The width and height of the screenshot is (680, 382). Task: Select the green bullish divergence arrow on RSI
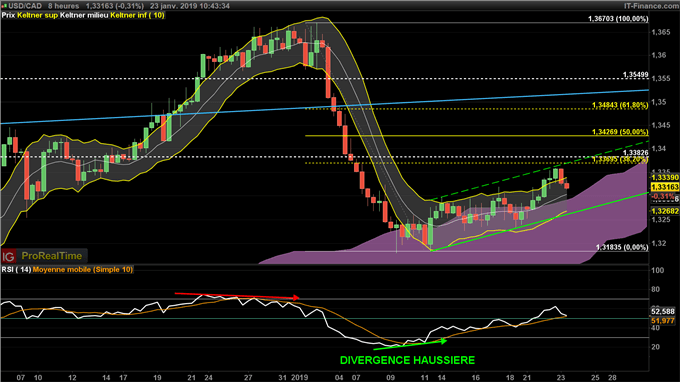410,345
